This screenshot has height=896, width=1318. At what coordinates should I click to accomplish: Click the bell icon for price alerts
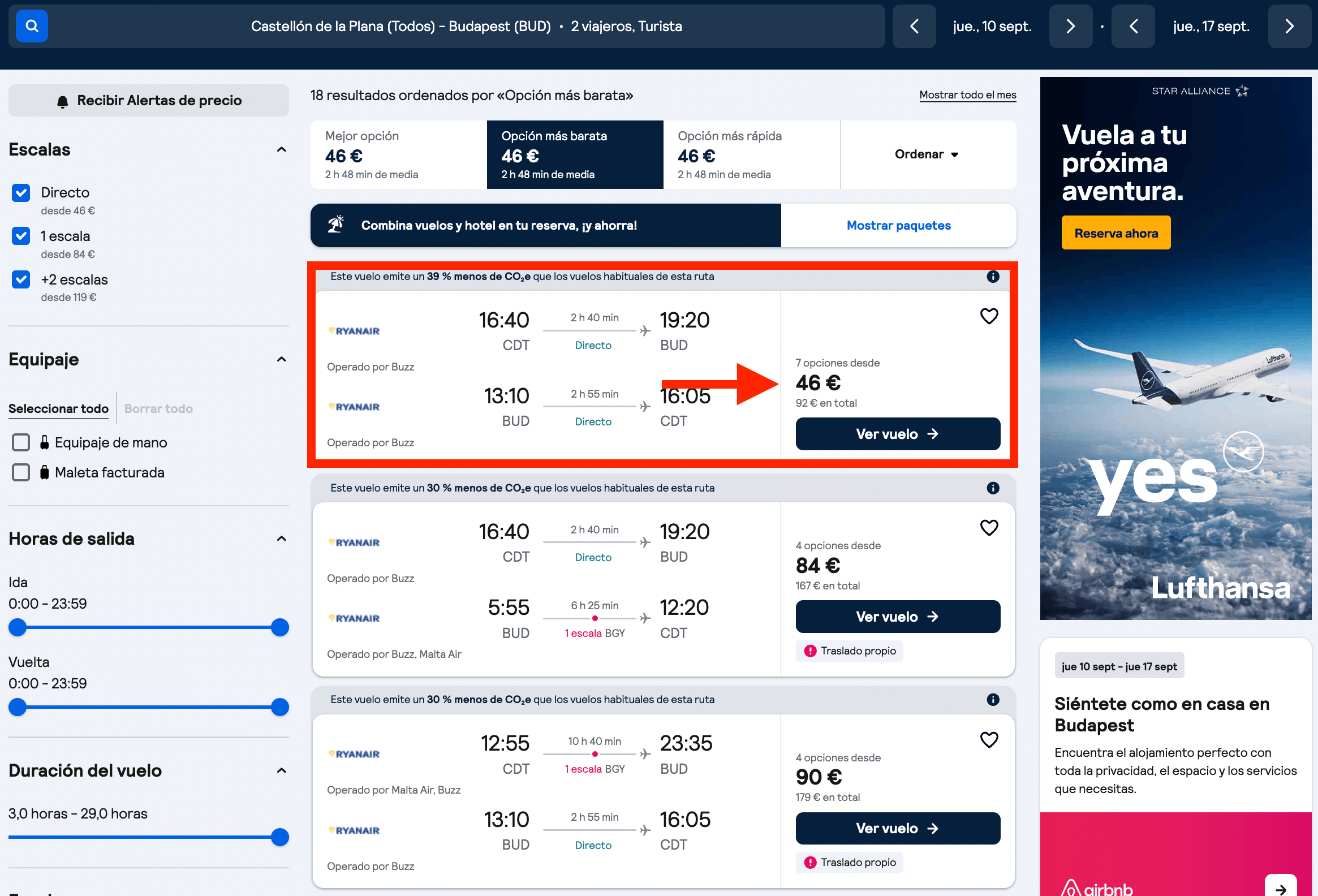(x=62, y=101)
